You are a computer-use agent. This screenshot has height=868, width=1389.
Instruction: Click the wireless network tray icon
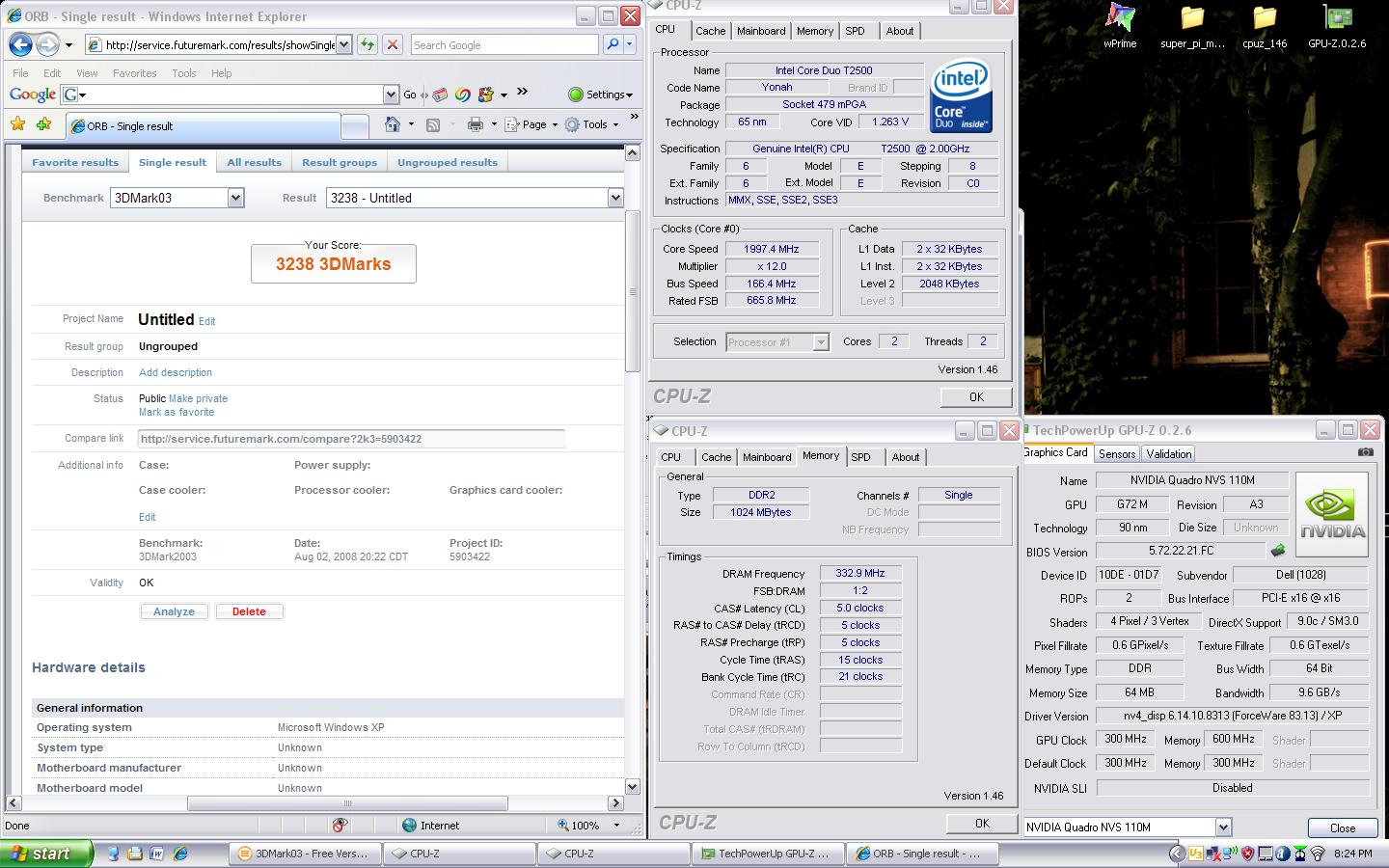click(1318, 854)
